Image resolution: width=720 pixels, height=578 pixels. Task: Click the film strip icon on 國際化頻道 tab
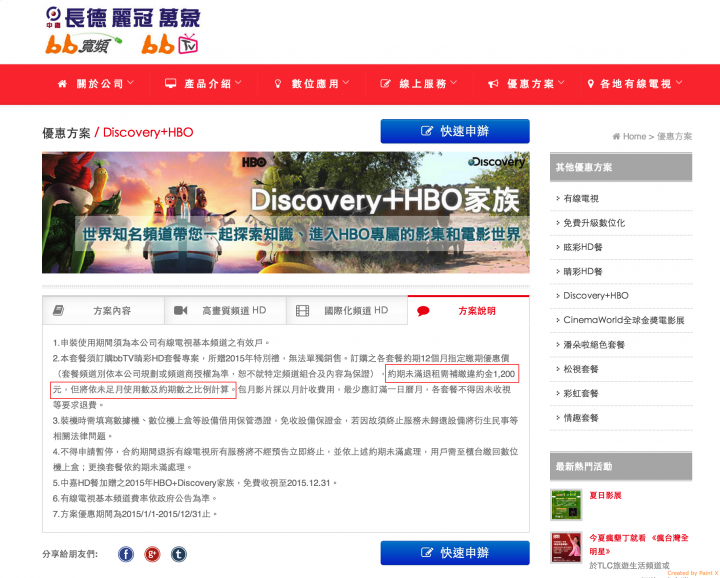point(302,311)
